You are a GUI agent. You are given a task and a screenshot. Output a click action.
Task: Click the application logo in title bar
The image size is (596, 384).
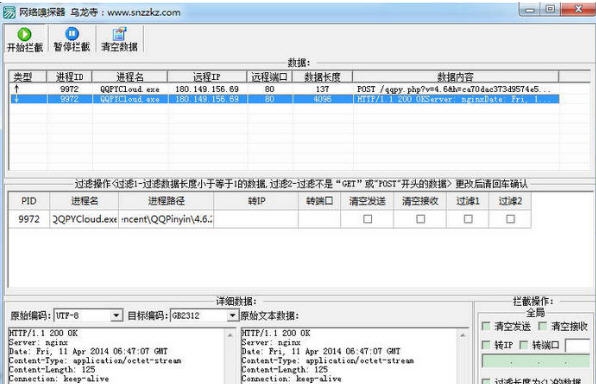pyautogui.click(x=9, y=13)
